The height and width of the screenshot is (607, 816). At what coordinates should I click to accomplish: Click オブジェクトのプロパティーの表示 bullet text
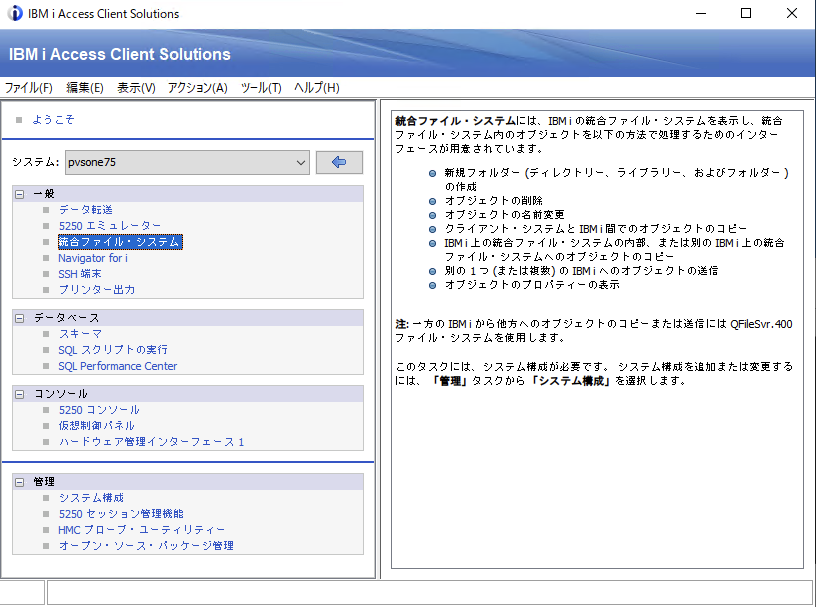pyautogui.click(x=532, y=285)
